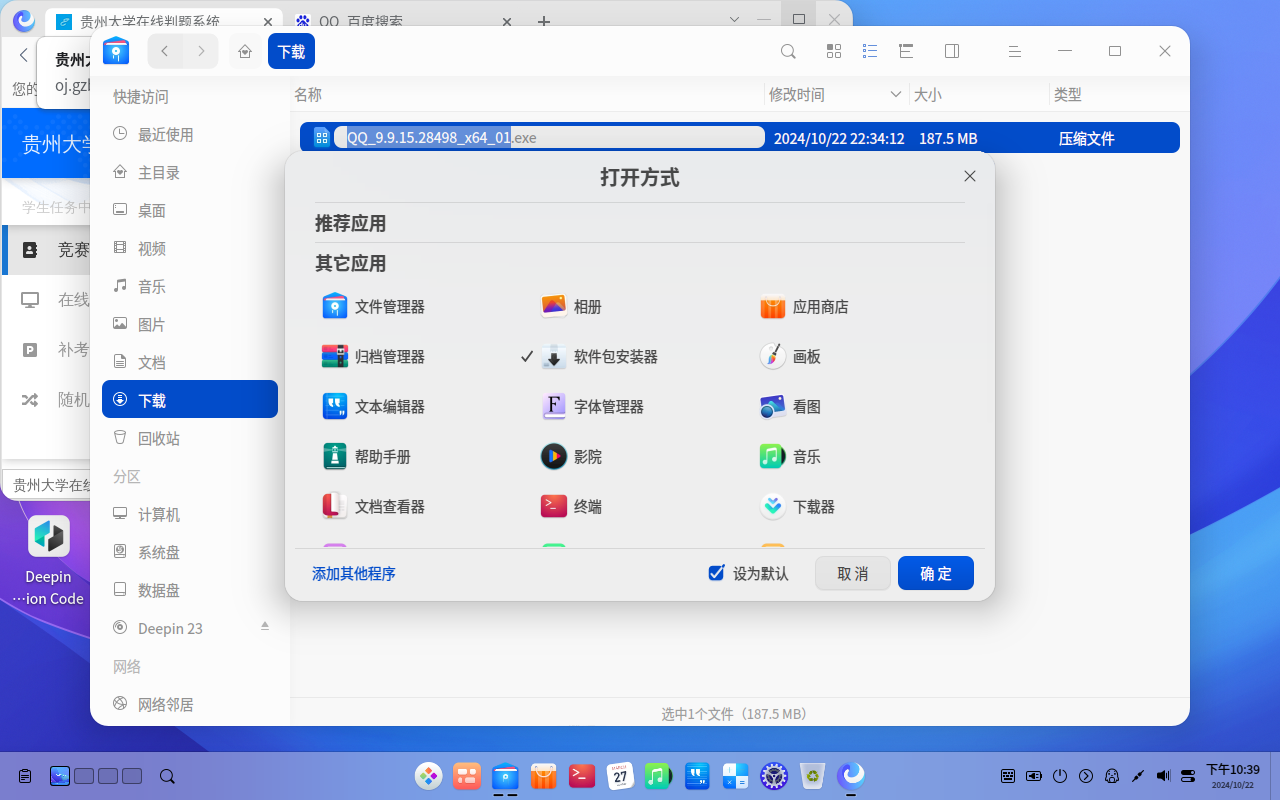Switch to tree view in file manager
This screenshot has height=800, width=1280.
906,51
